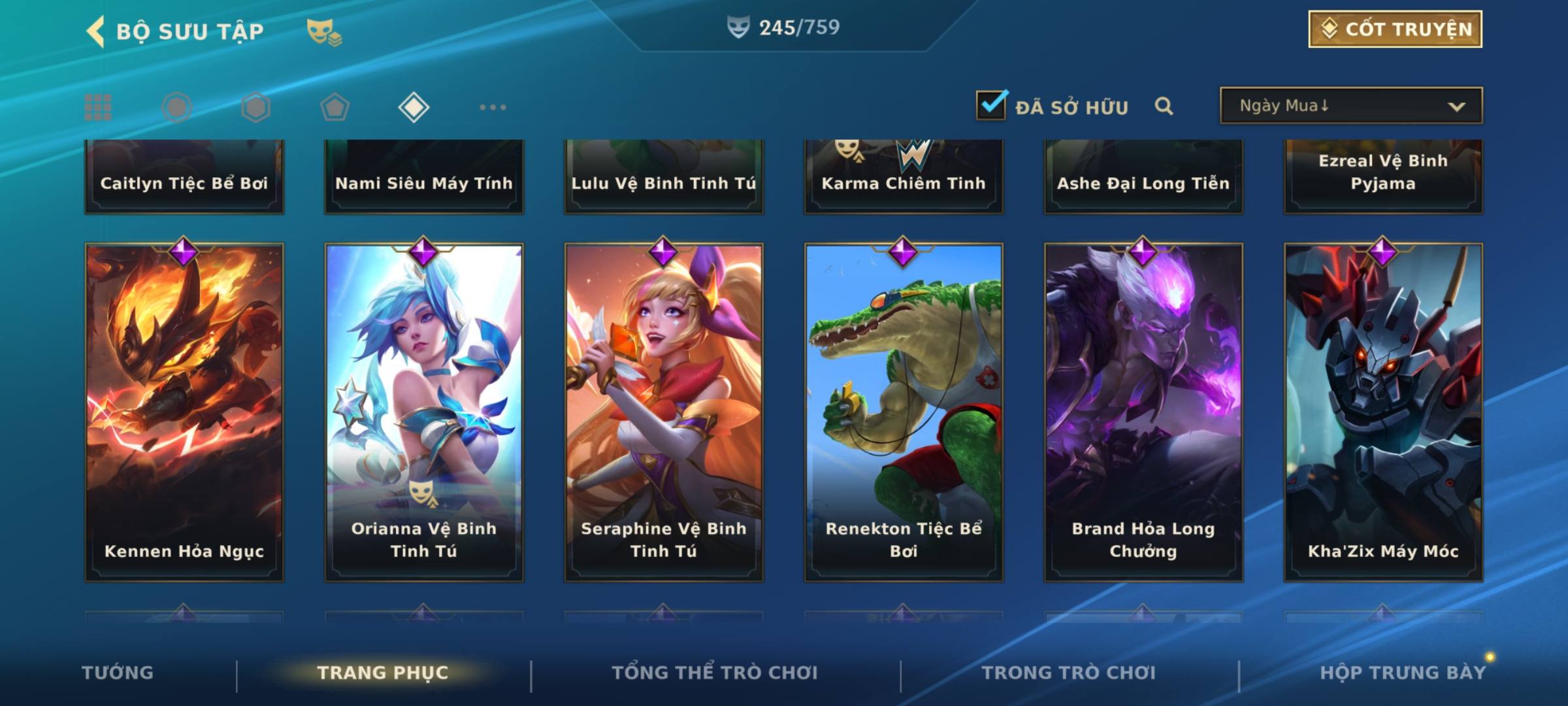The image size is (1568, 706).
Task: Select the hexagon rarity filter icon
Action: point(255,107)
